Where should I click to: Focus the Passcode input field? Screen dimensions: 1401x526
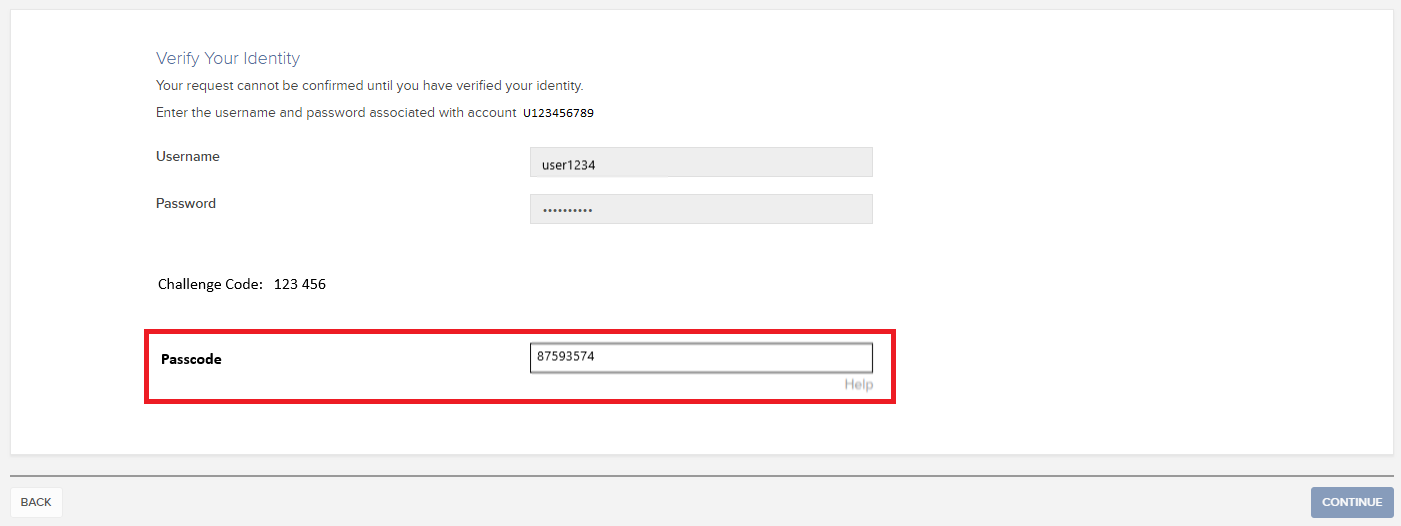pyautogui.click(x=701, y=358)
